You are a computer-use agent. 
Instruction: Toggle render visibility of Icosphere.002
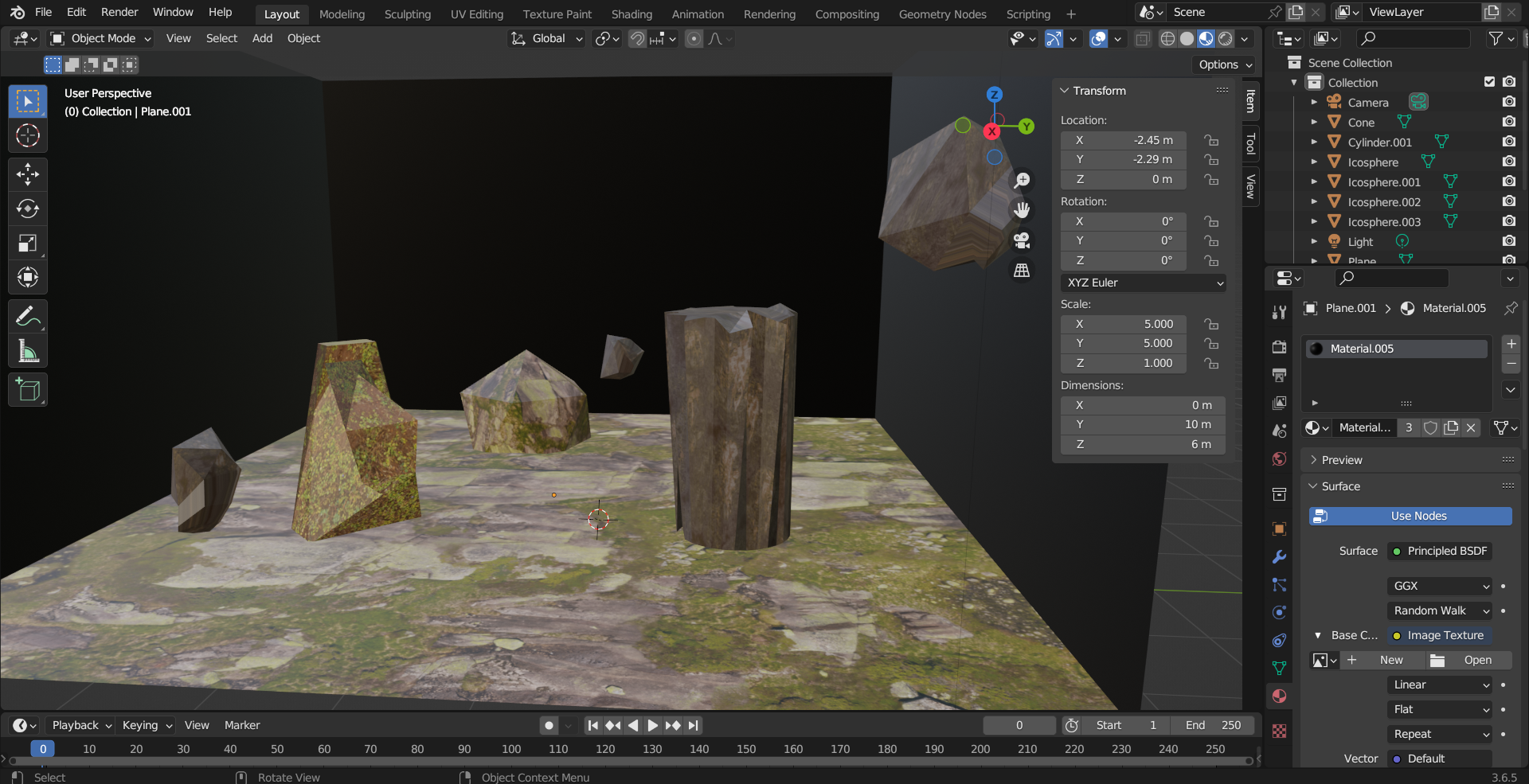[x=1509, y=201]
